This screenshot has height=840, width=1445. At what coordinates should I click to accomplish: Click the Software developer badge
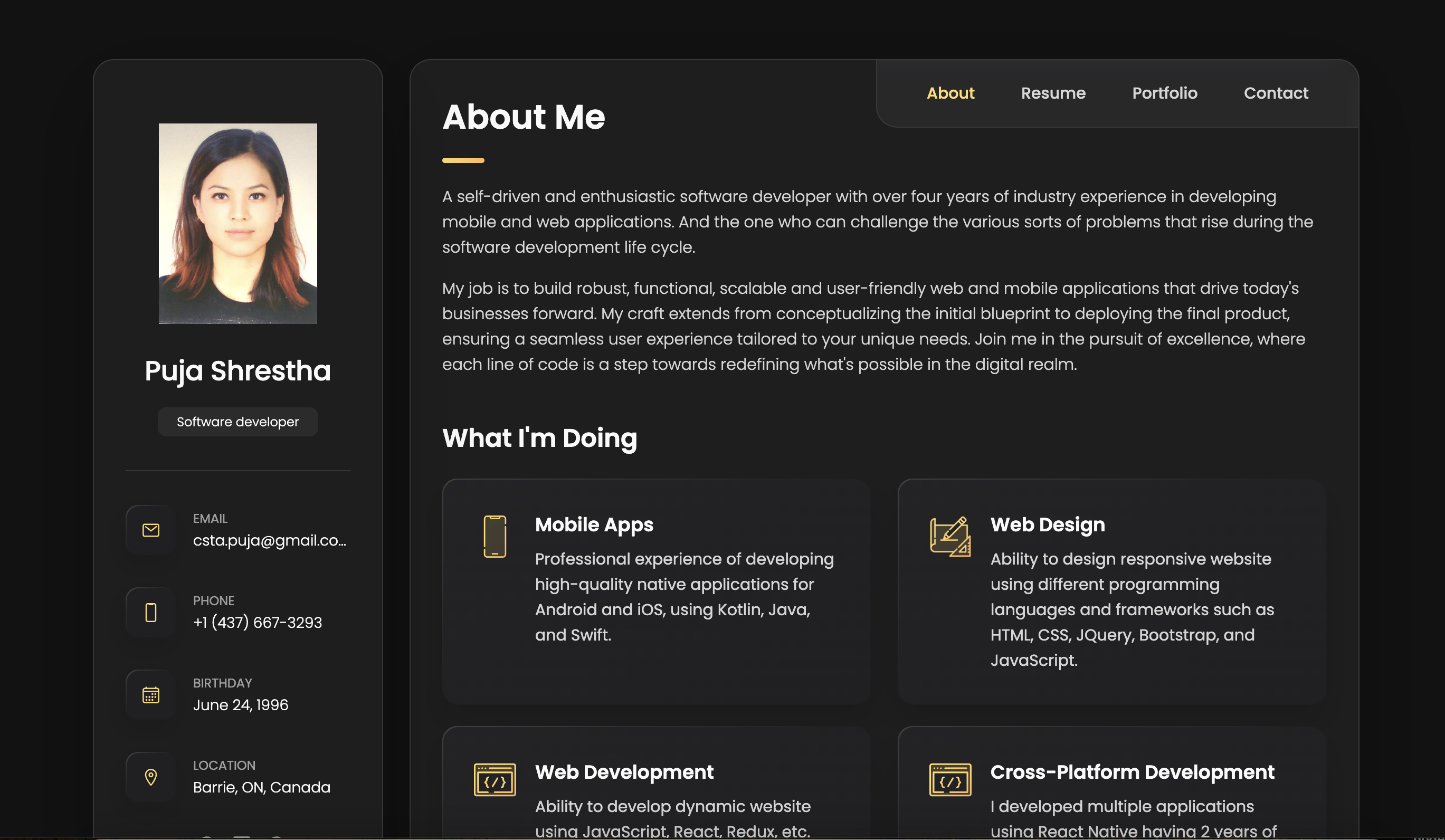237,422
